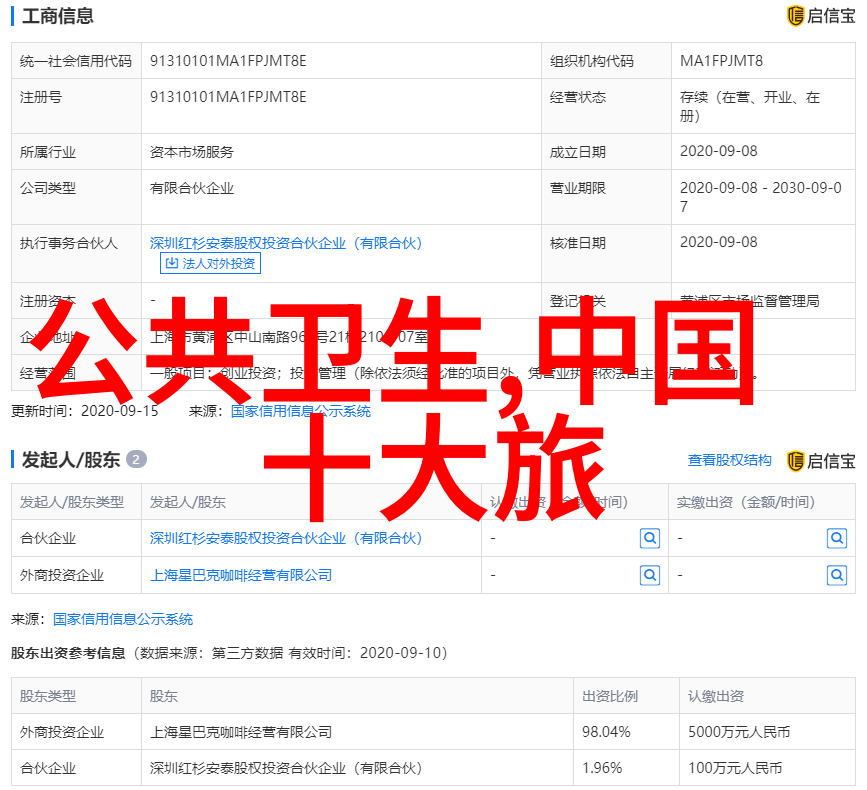The height and width of the screenshot is (790, 867).
Task: Open 上海星巴克咖啡经营有限公司 link in shareholder table
Action: coord(241,576)
